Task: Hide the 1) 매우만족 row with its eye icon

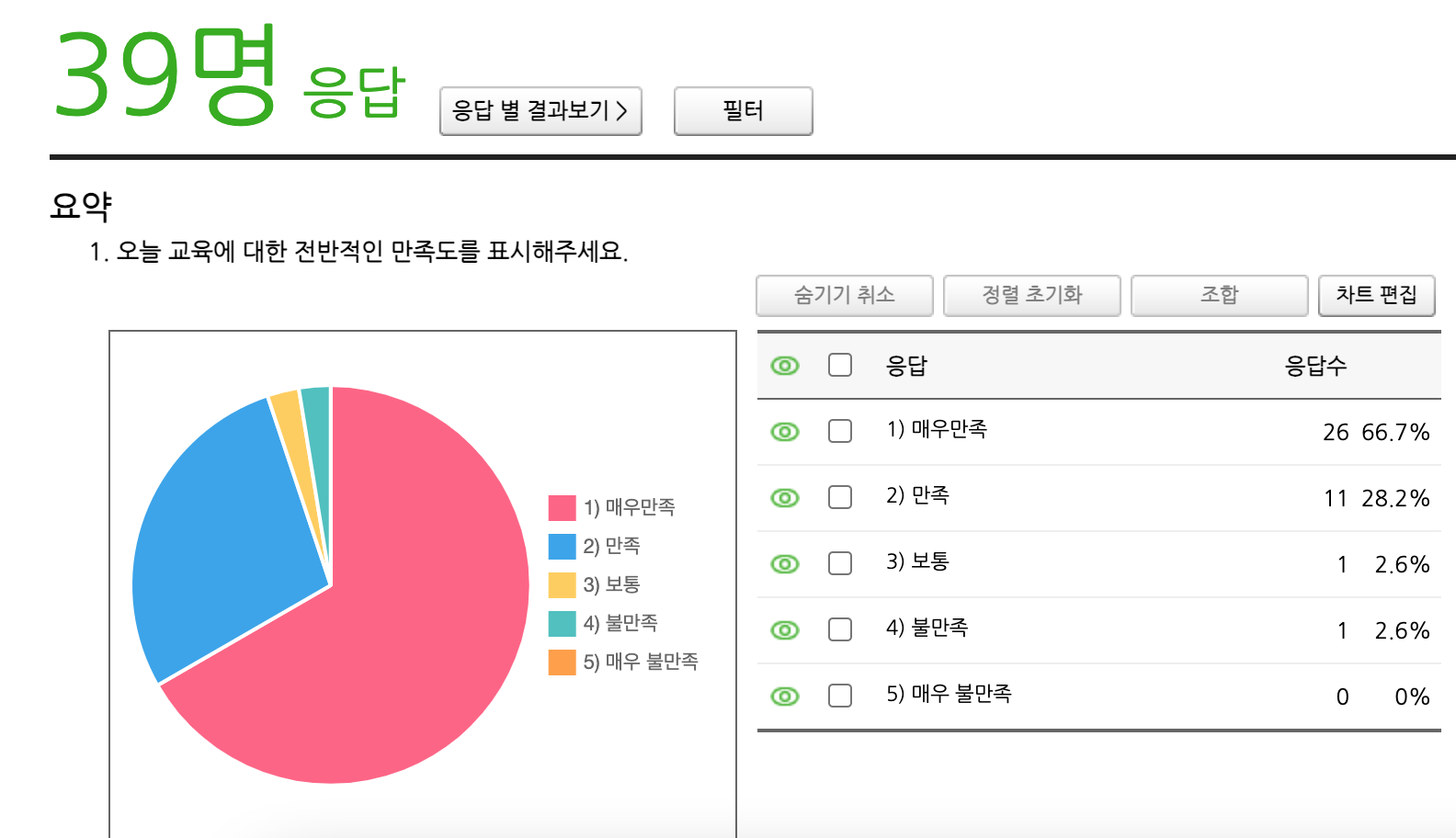Action: (x=784, y=432)
